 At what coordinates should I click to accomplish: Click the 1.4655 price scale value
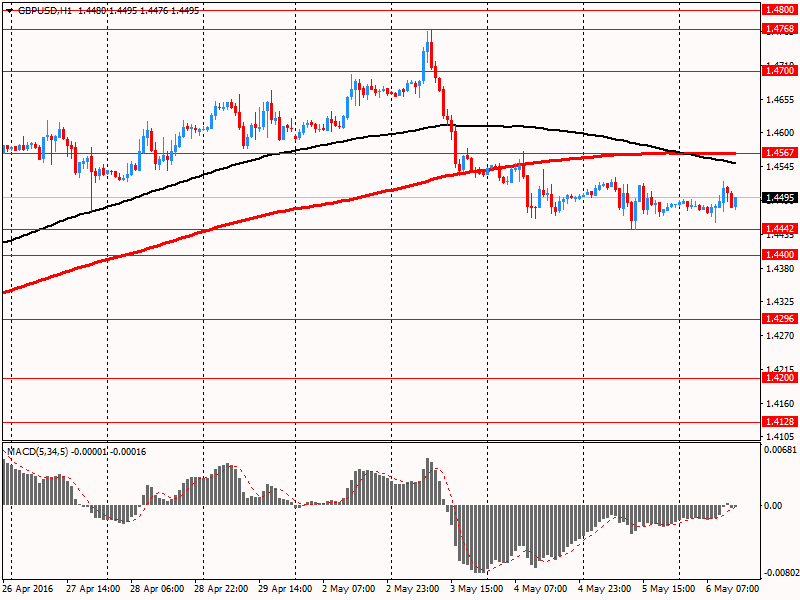(781, 99)
